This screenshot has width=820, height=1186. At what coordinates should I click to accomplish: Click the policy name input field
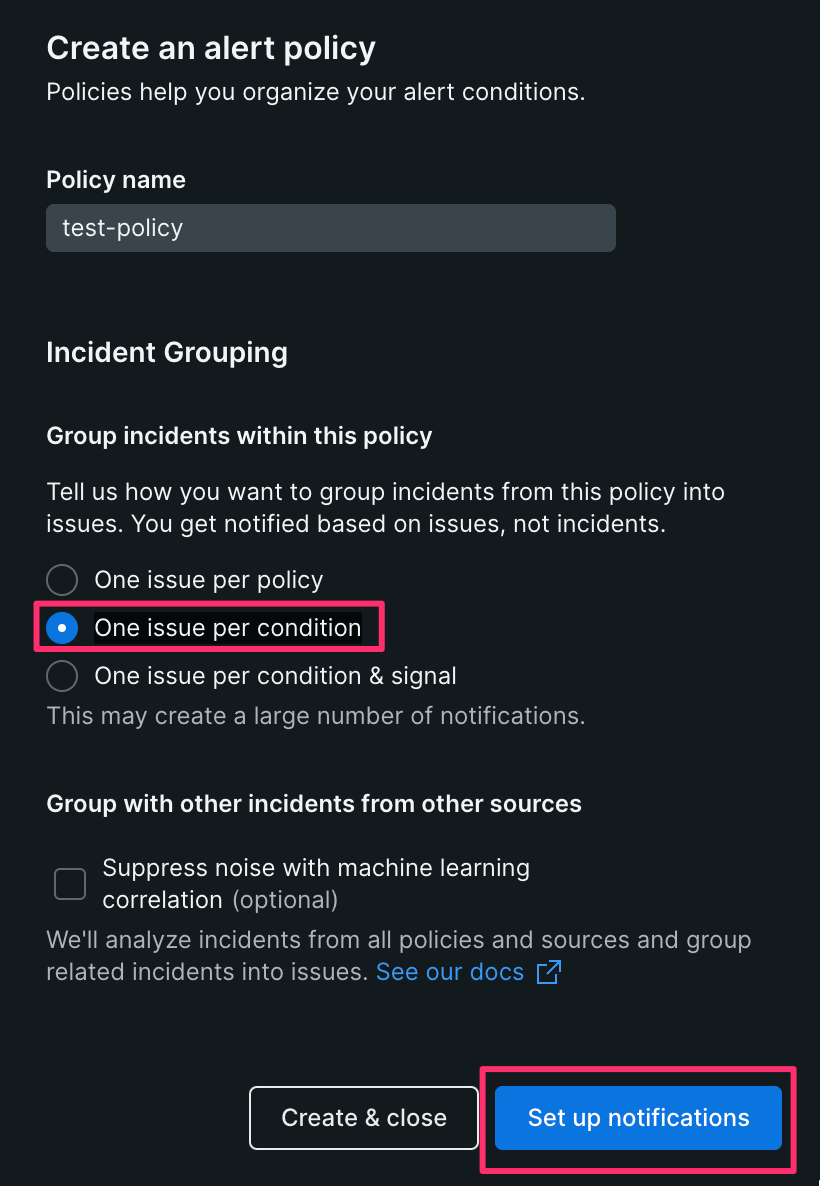[330, 228]
